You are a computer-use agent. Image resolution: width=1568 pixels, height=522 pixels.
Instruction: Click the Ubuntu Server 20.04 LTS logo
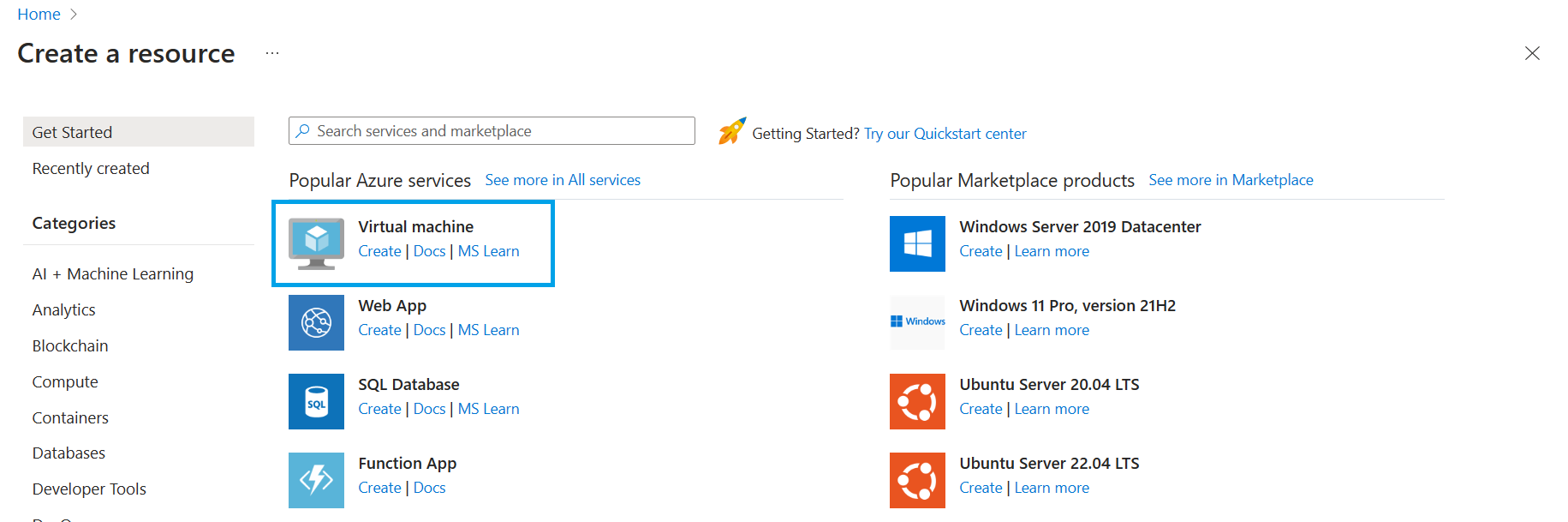(x=917, y=401)
